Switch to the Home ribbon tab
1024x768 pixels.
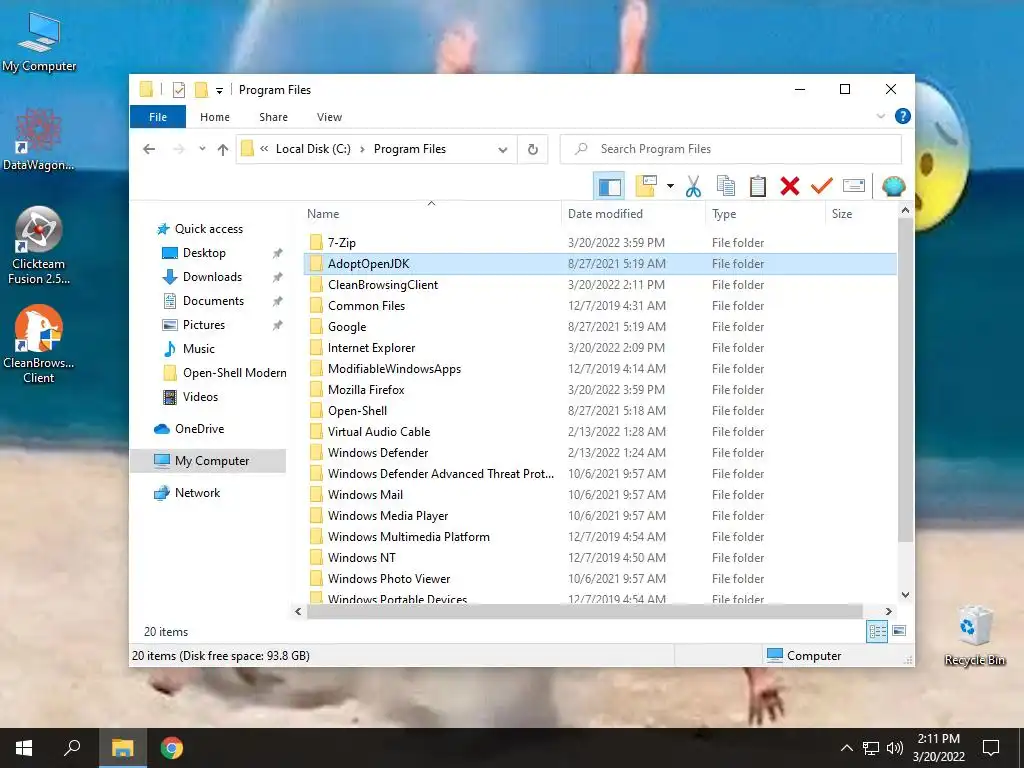pos(215,117)
